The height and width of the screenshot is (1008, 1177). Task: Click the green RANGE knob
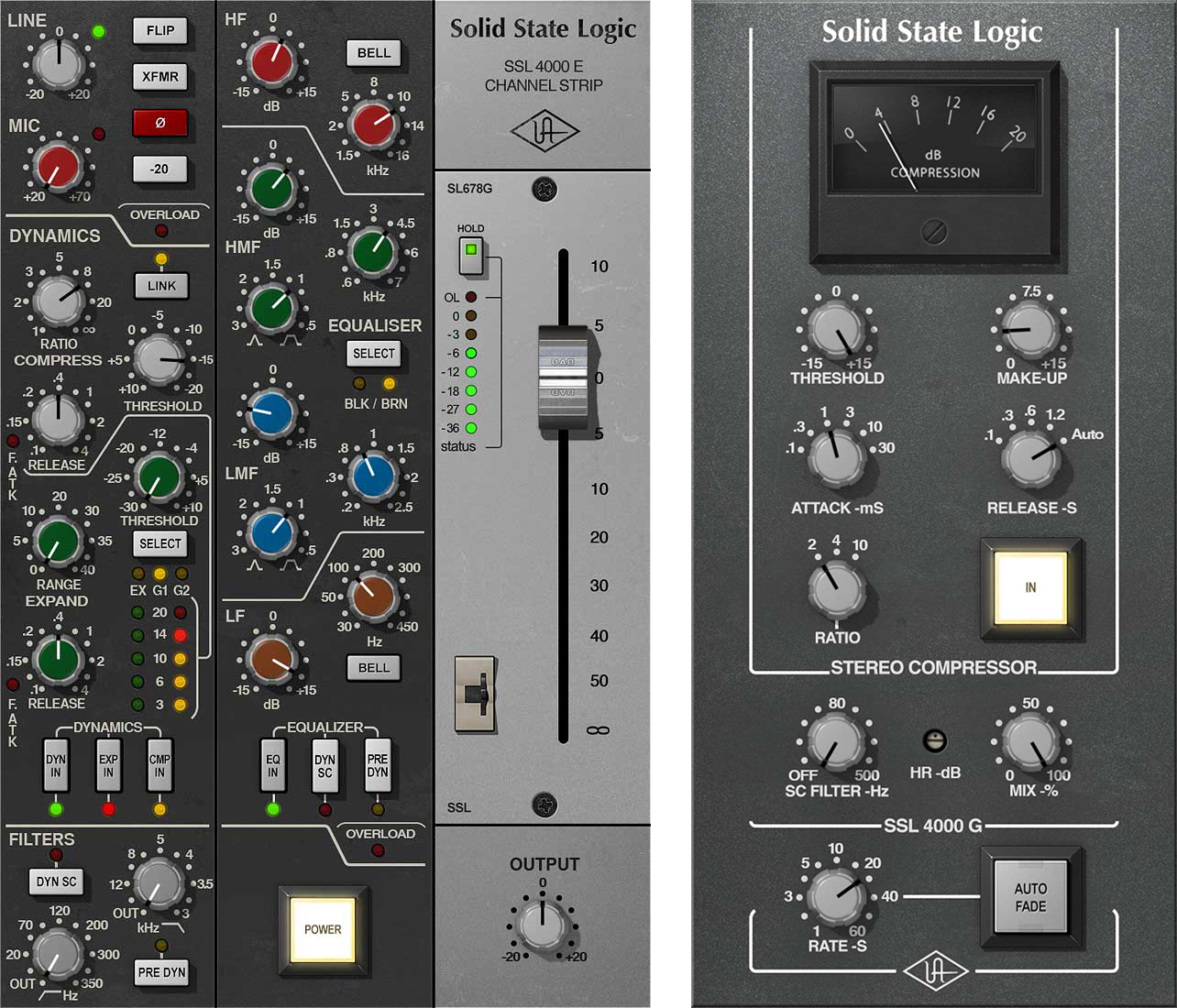point(58,541)
